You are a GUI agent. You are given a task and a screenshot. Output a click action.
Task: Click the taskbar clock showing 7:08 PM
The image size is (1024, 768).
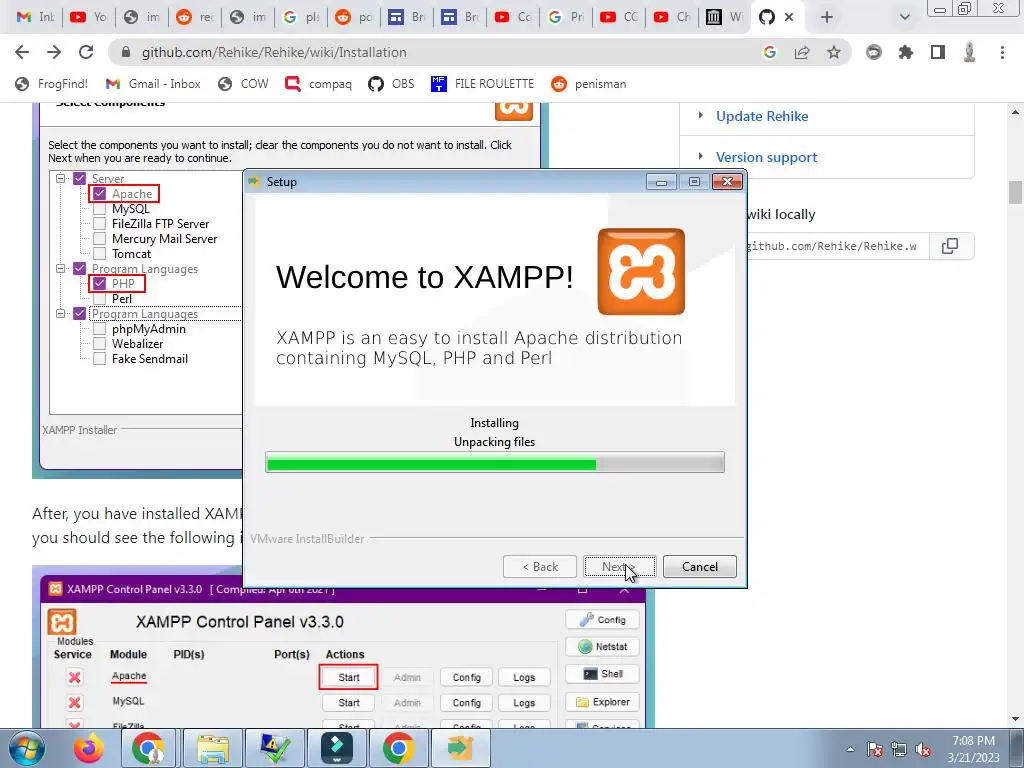pos(973,749)
